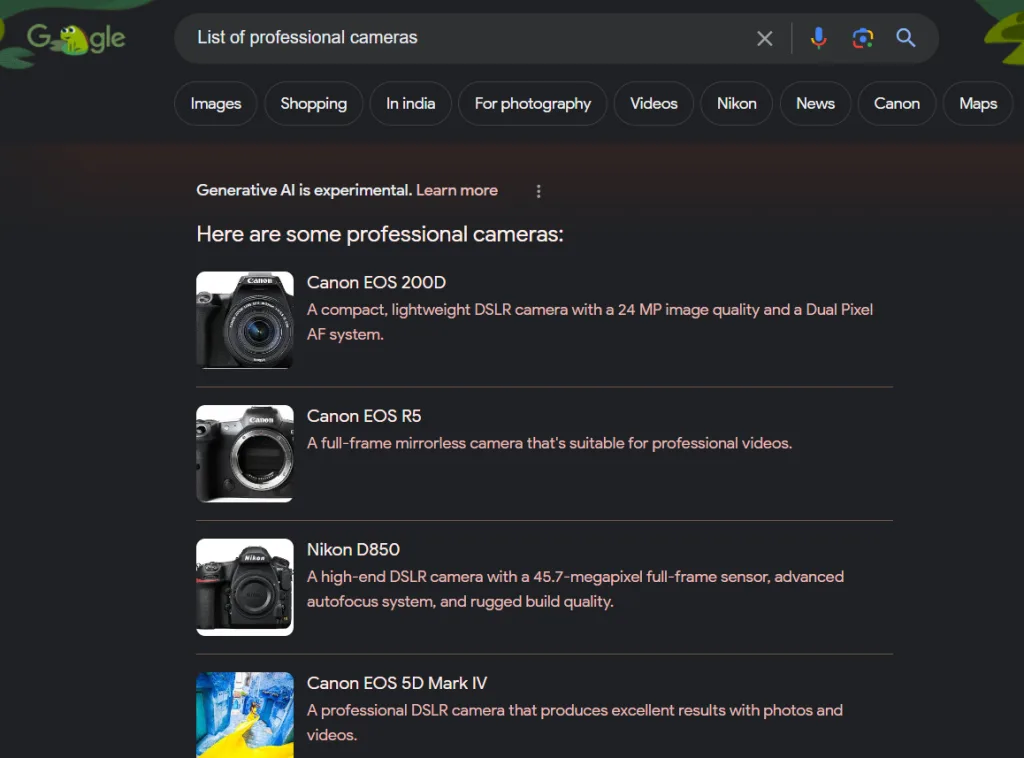
Task: Start voice search with microphone icon
Action: click(x=818, y=38)
